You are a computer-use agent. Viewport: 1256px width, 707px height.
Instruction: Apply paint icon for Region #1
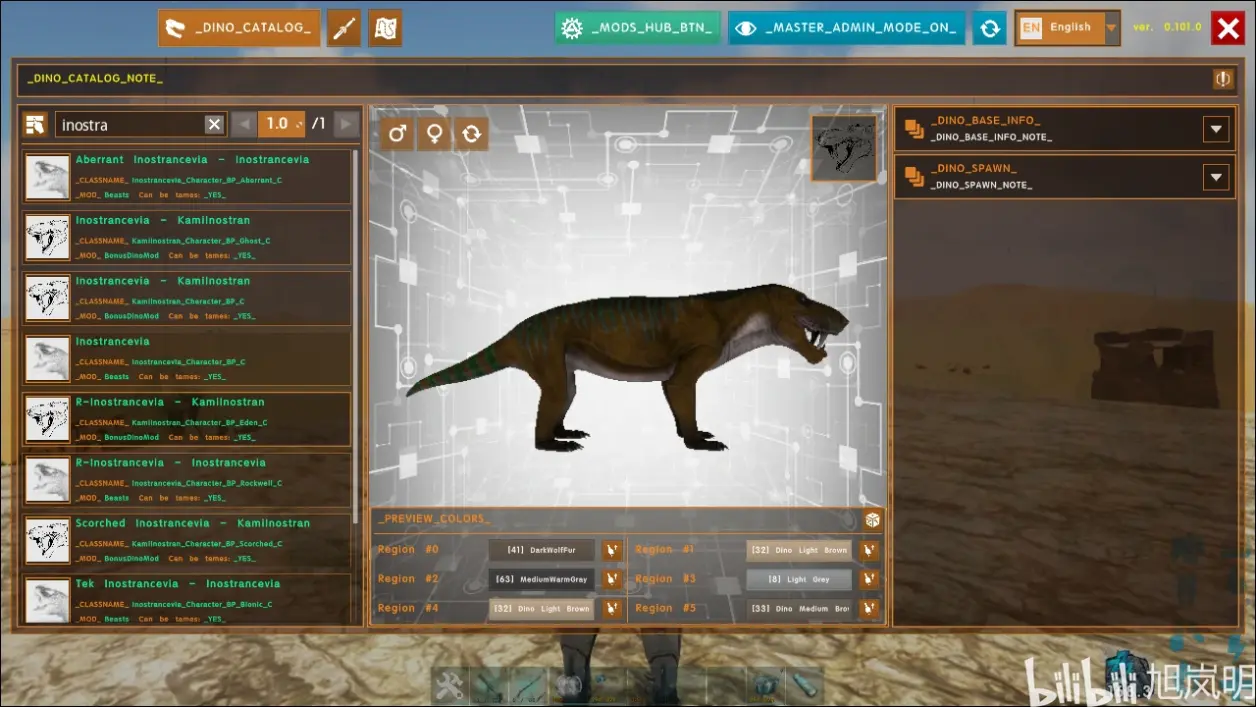tap(870, 550)
